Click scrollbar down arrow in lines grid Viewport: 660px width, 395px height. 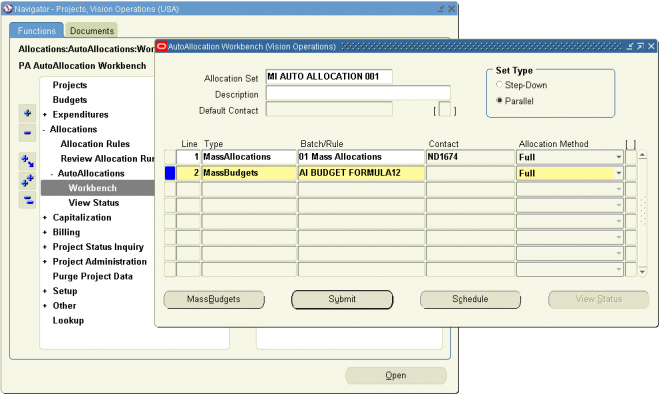pos(642,272)
